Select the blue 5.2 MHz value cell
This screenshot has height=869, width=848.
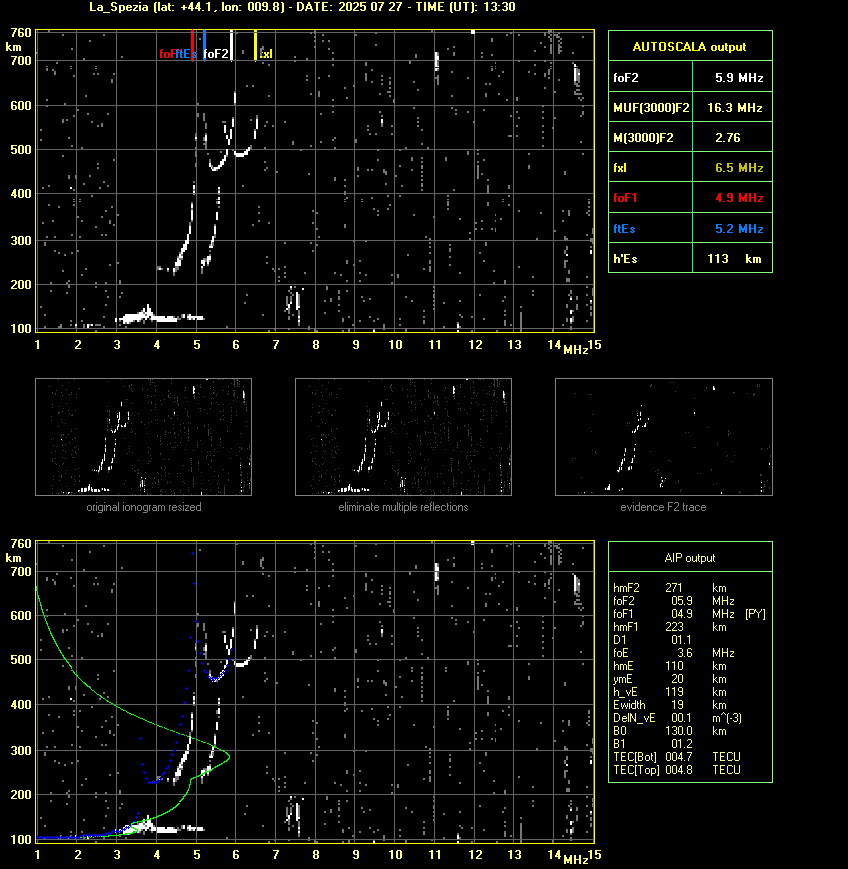coord(732,228)
